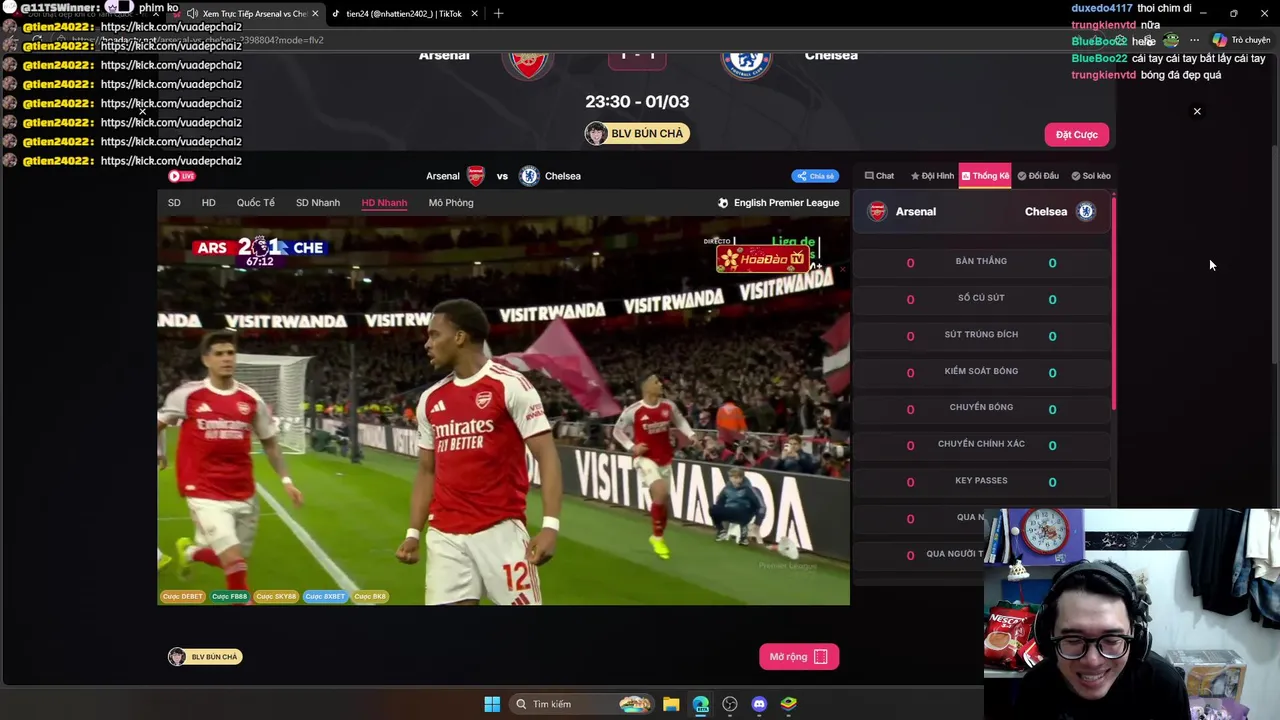Switch to the TikTok tien24 browser tab
Screen dimensions: 1280x720
[x=402, y=14]
